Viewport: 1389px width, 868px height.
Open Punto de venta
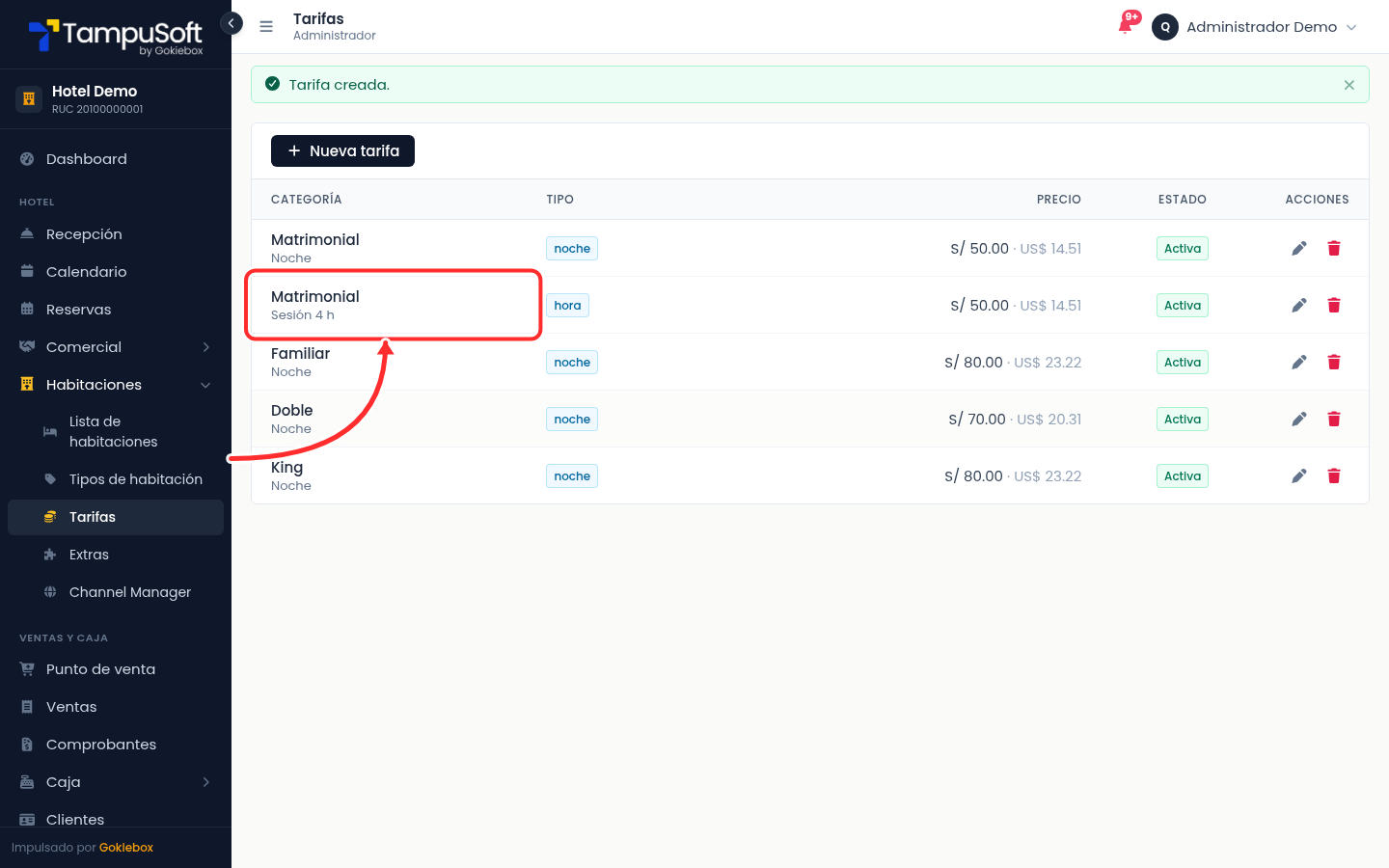116,669
